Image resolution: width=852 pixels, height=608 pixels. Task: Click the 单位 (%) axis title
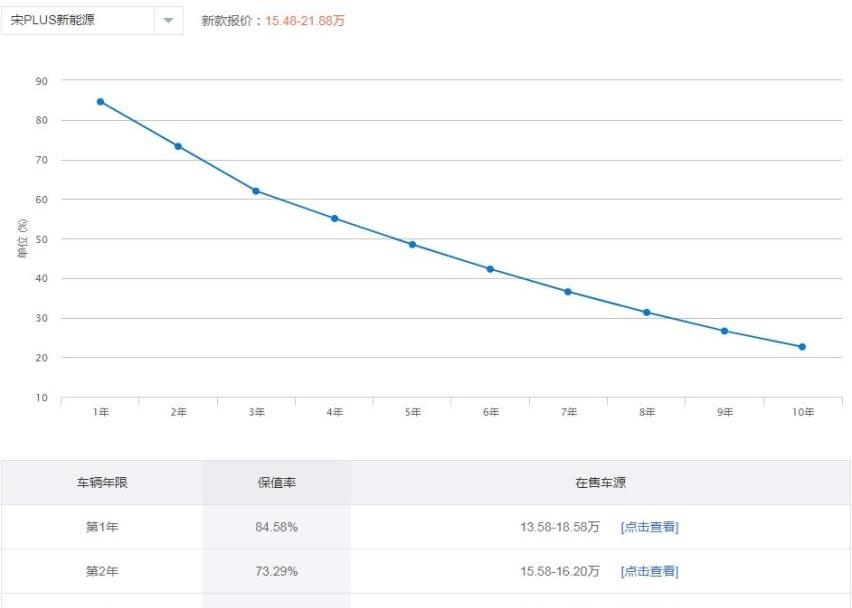pos(23,239)
